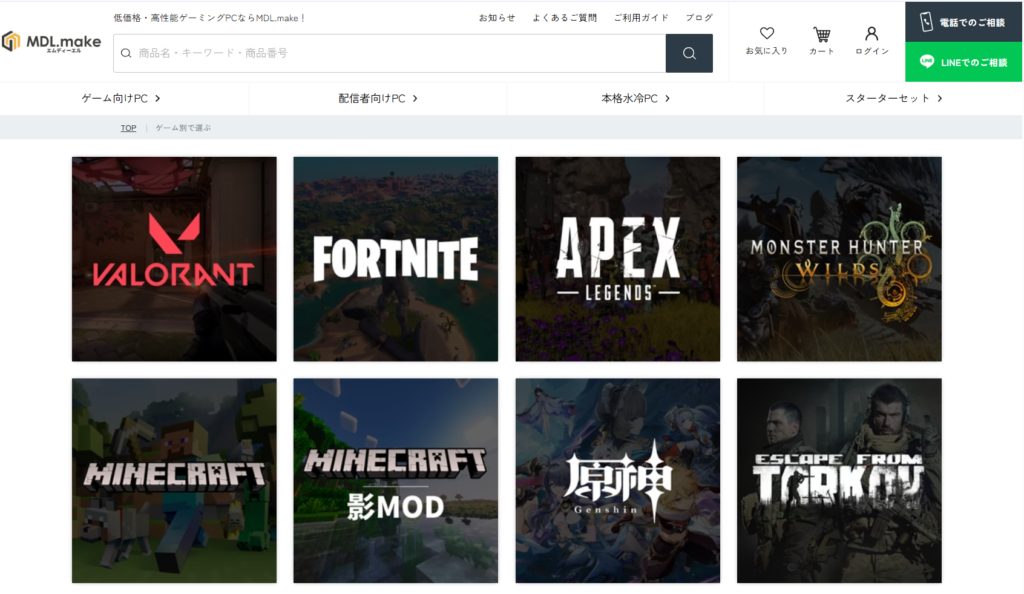This screenshot has height=594, width=1024.
Task: Expand the 配信者向けPC menu
Action: 377,98
